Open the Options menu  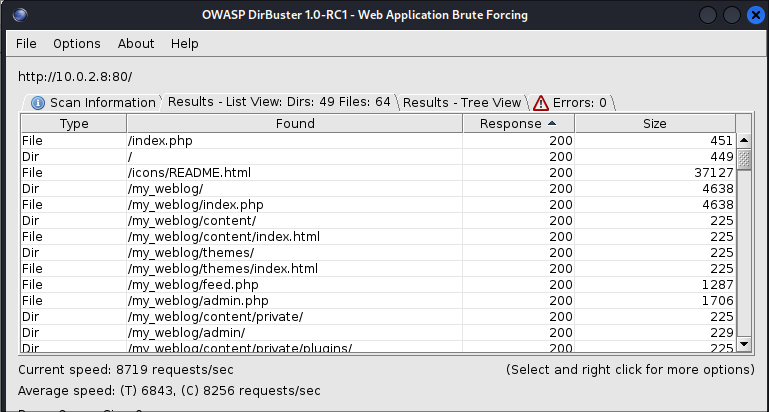tap(77, 44)
